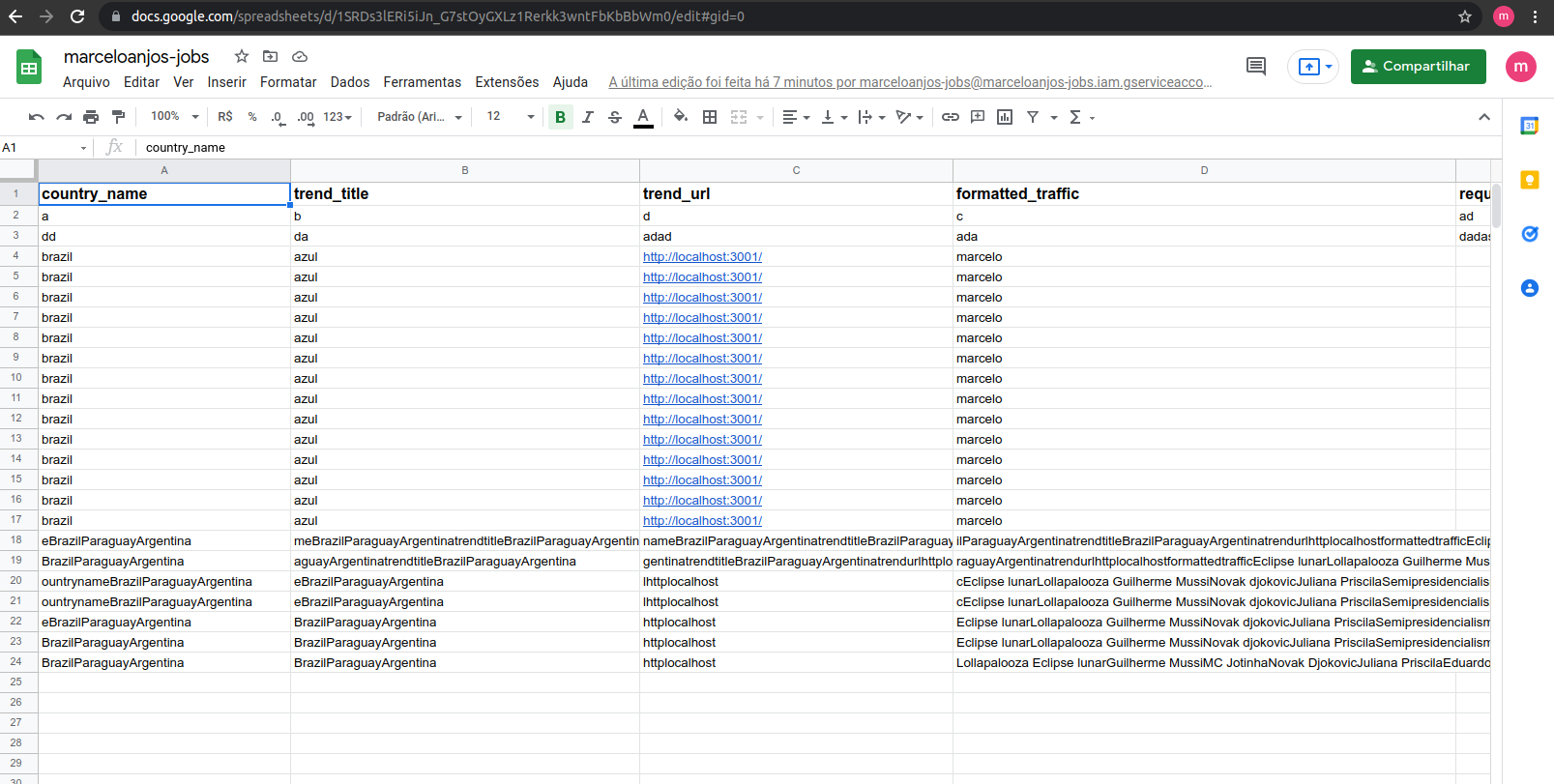
Task: Open Google Tasks side panel
Action: (x=1529, y=234)
